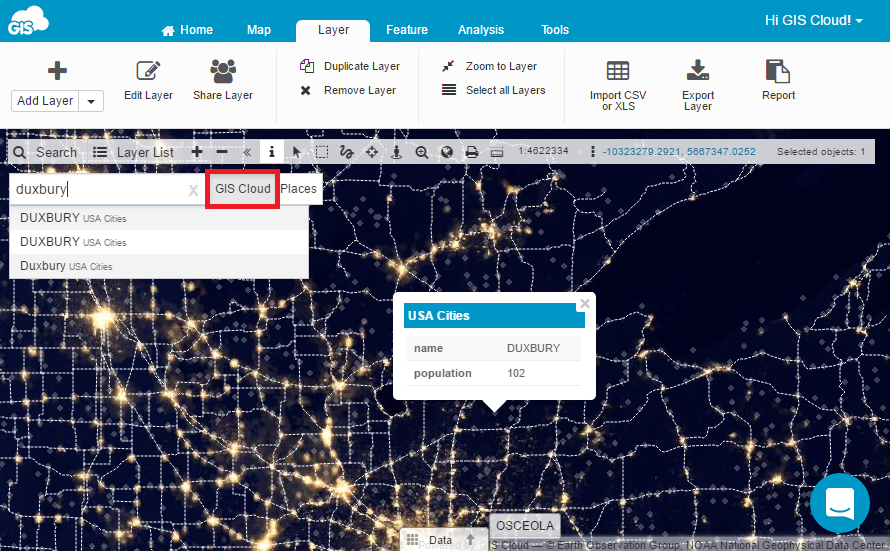Viewport: 890px width, 551px height.
Task: Open the Hi GIS Cloud user menu
Action: (813, 20)
